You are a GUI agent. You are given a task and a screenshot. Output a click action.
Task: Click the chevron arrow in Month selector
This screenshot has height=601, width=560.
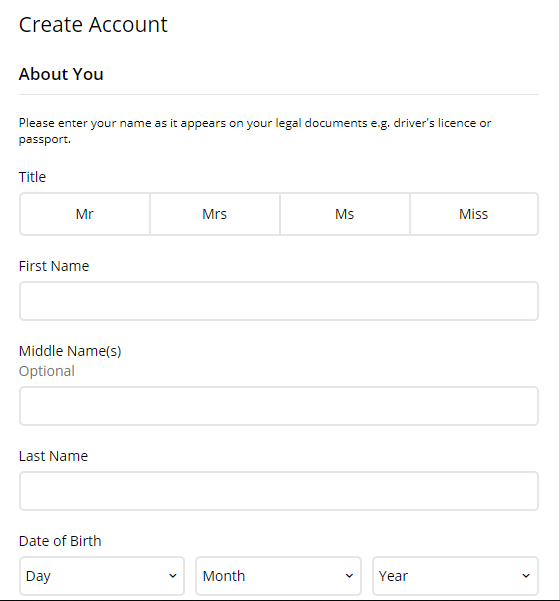(349, 576)
